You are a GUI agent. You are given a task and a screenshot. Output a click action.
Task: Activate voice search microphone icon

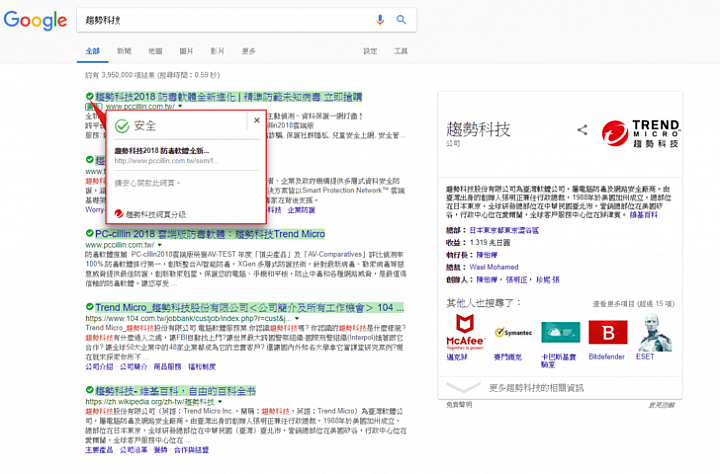380,20
